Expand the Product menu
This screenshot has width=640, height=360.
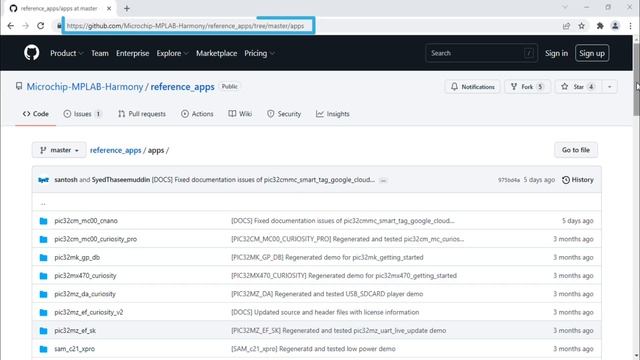pyautogui.click(x=67, y=53)
